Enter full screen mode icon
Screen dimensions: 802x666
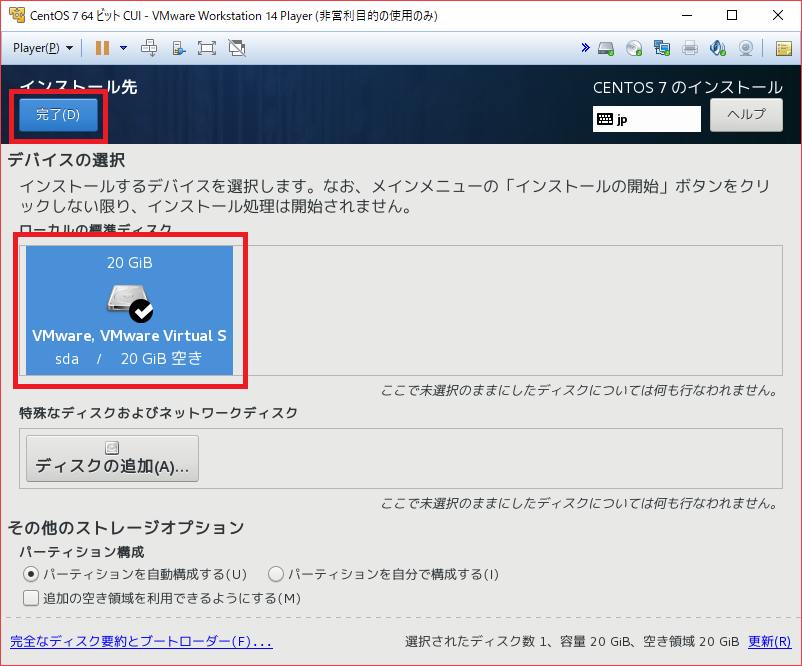tap(207, 48)
